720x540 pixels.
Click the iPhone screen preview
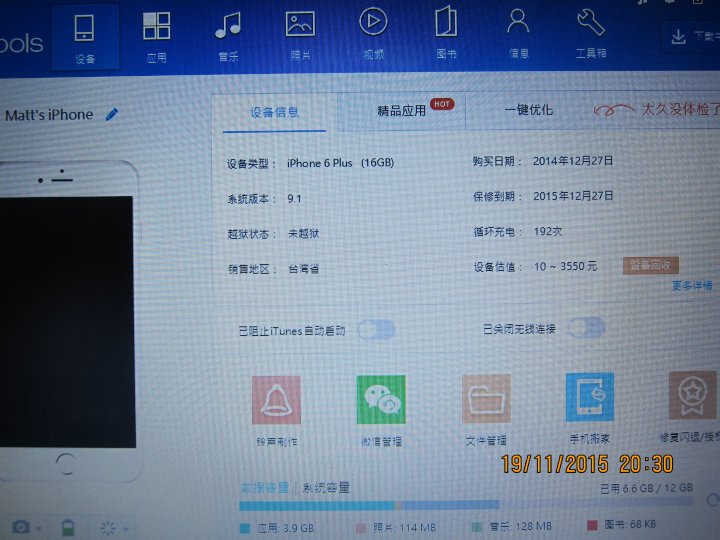pos(68,321)
